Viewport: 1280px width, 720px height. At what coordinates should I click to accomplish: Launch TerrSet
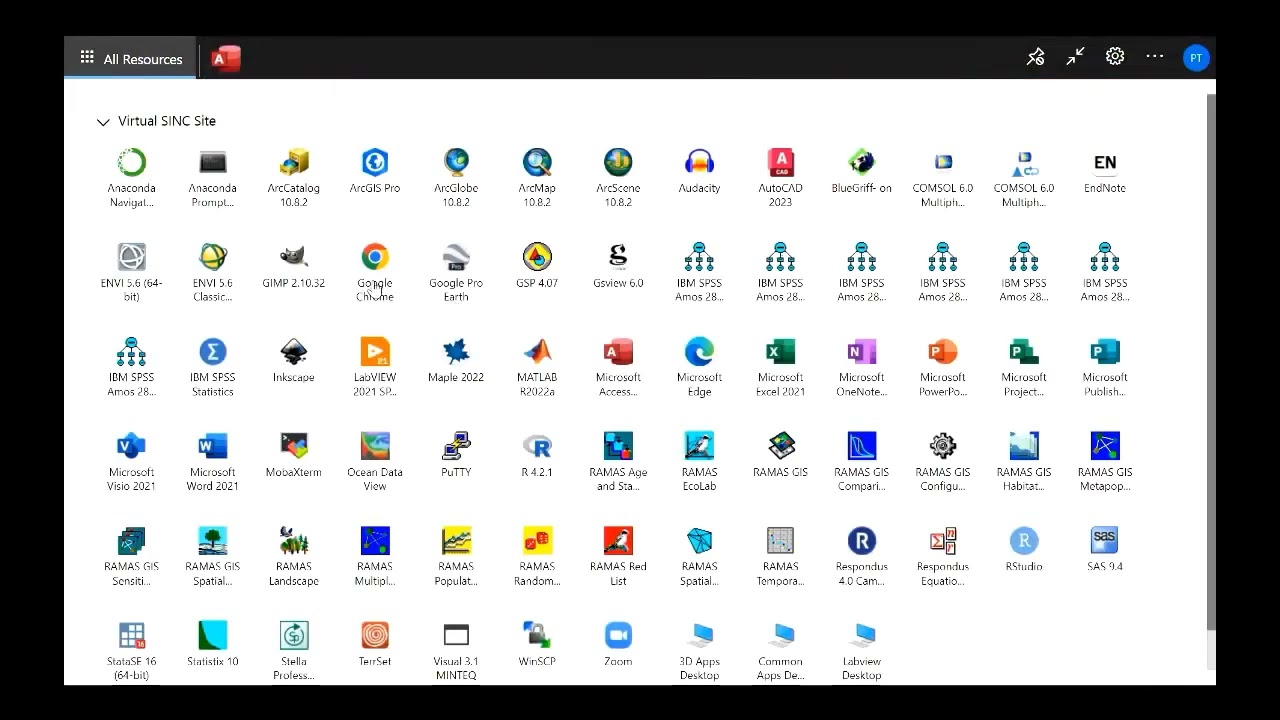[x=375, y=645]
